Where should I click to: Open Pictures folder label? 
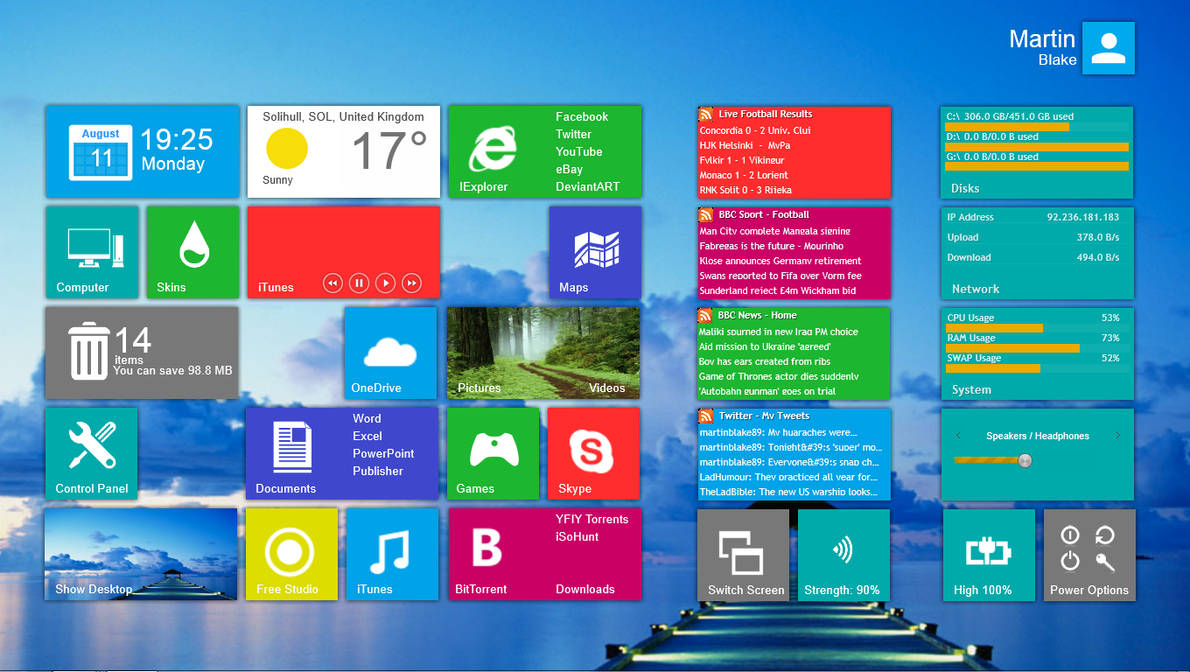pos(479,388)
